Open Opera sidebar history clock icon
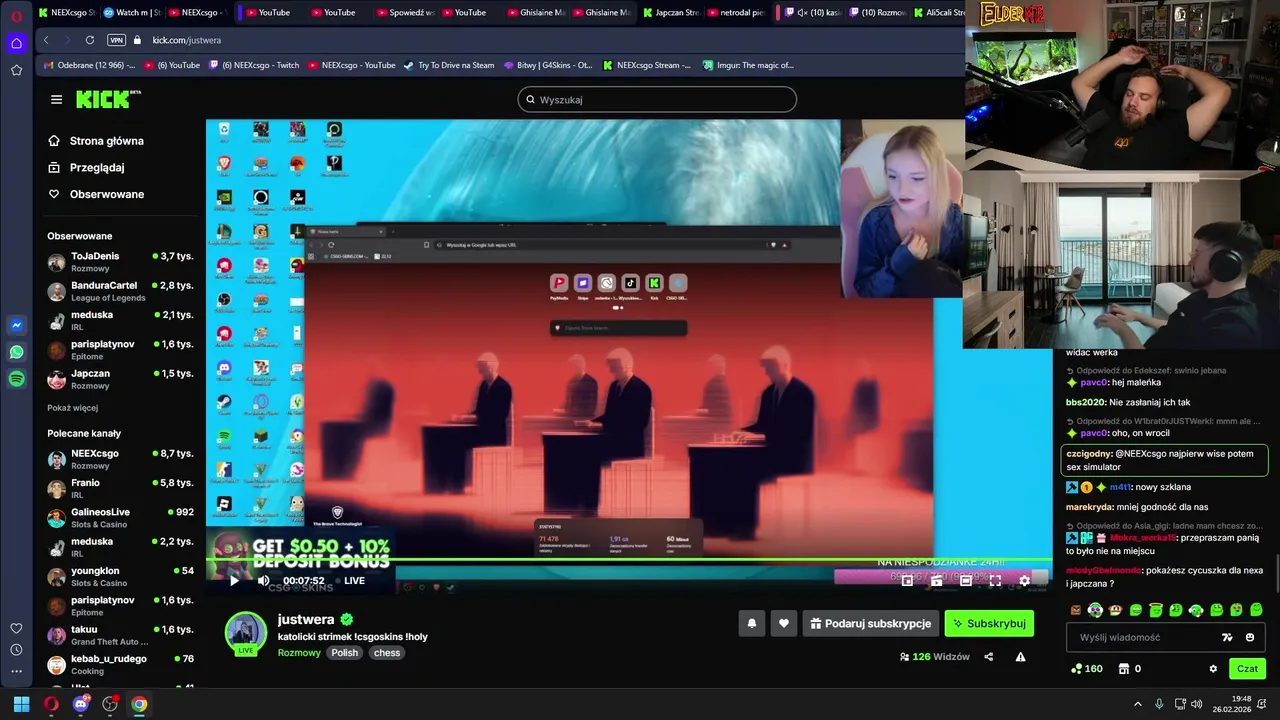The image size is (1280, 720). tap(16, 650)
